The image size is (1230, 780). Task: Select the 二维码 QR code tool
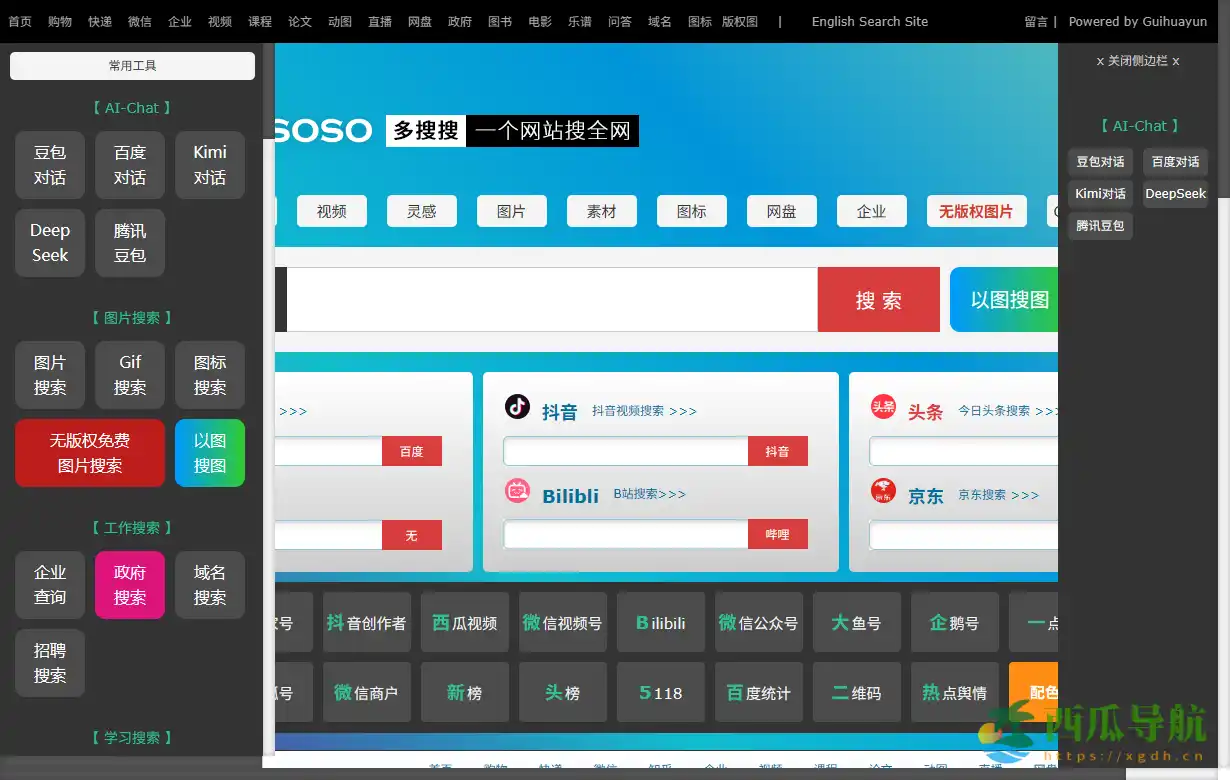[856, 692]
